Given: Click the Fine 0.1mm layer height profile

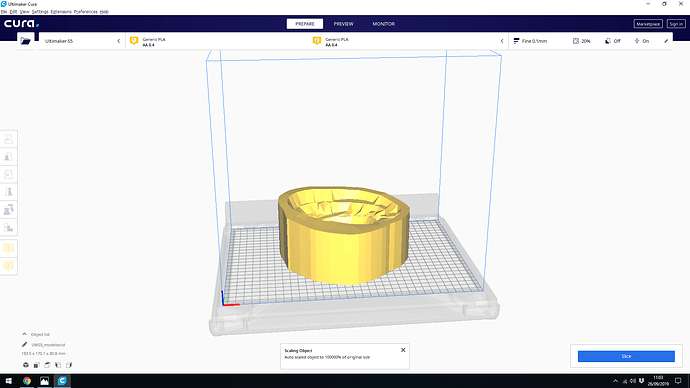Looking at the screenshot, I should coord(531,41).
